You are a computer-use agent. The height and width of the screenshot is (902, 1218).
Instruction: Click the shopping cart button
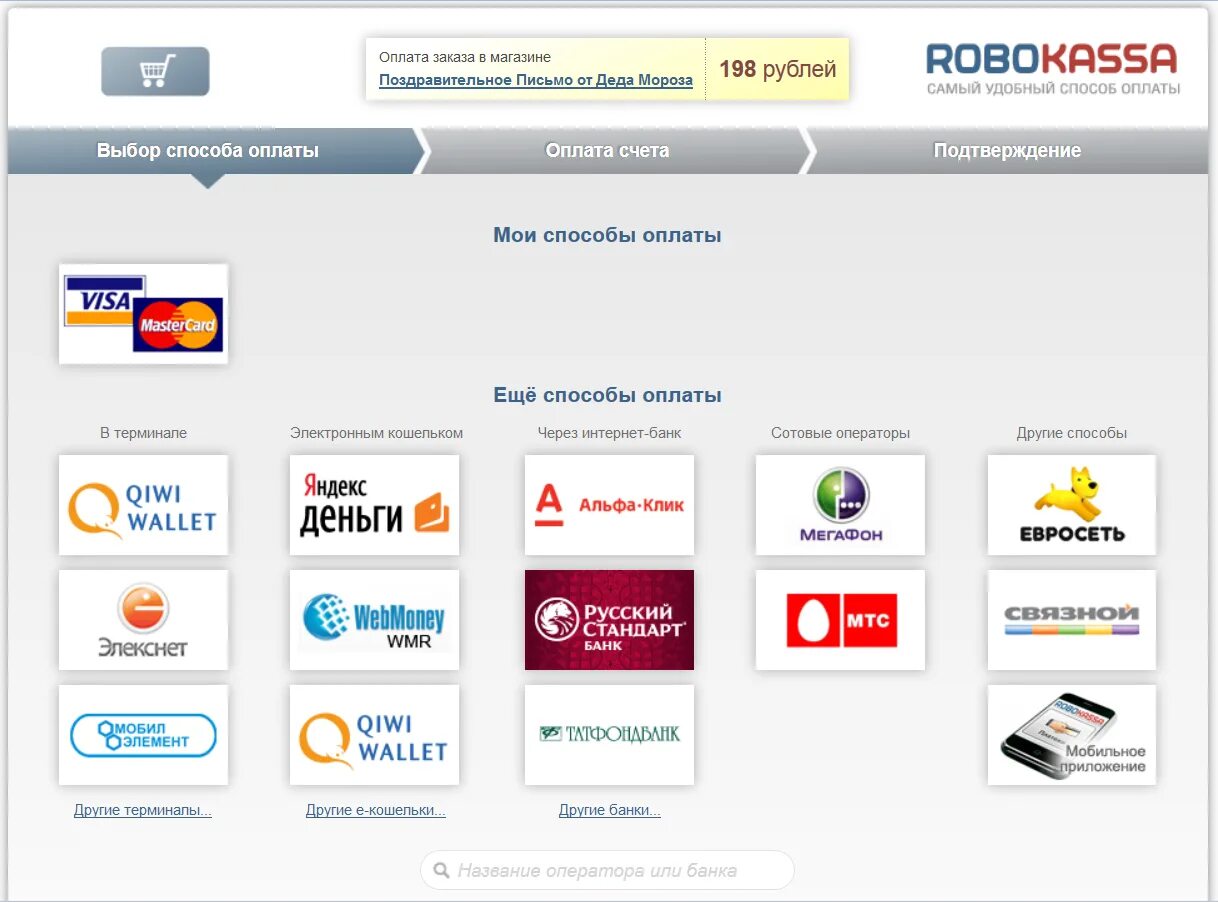point(155,71)
